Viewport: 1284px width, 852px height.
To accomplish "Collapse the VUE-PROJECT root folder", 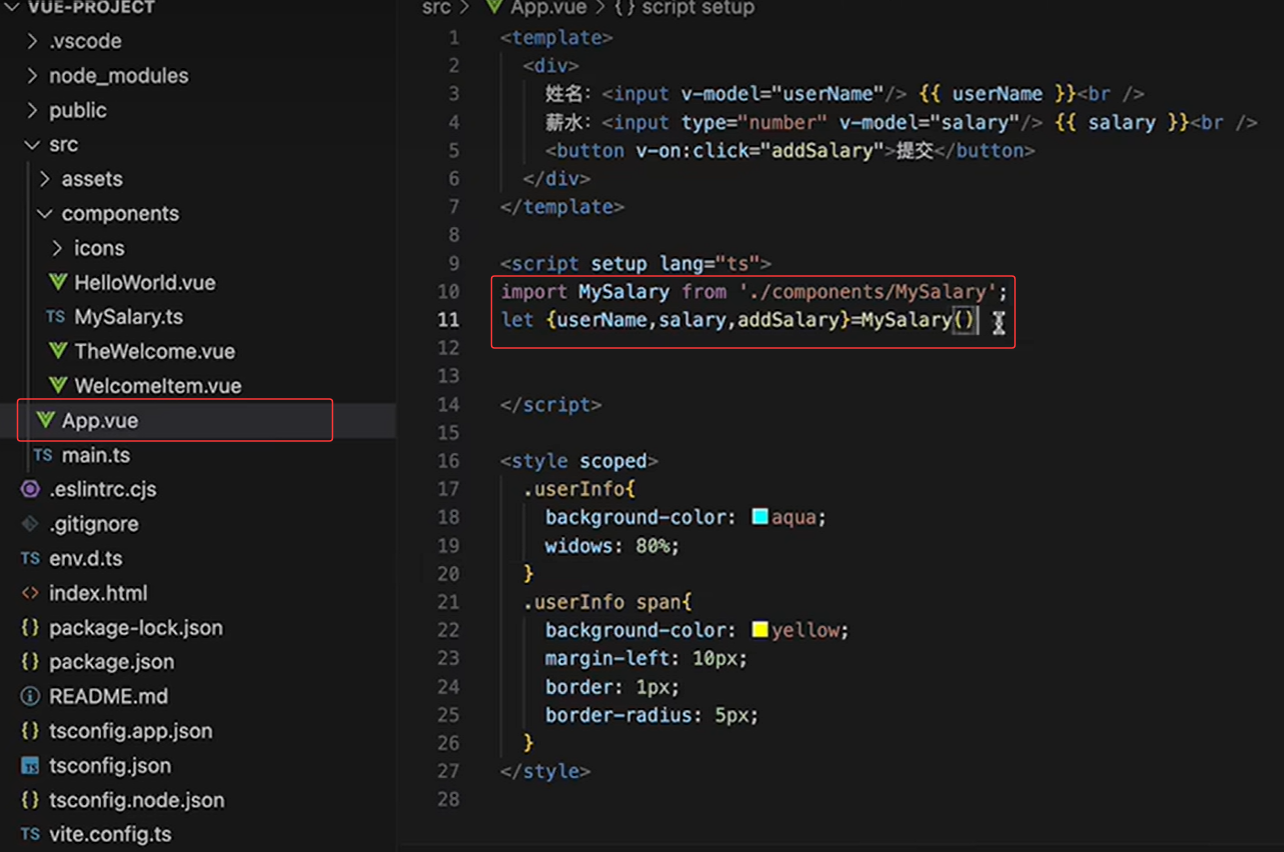I will coord(13,7).
